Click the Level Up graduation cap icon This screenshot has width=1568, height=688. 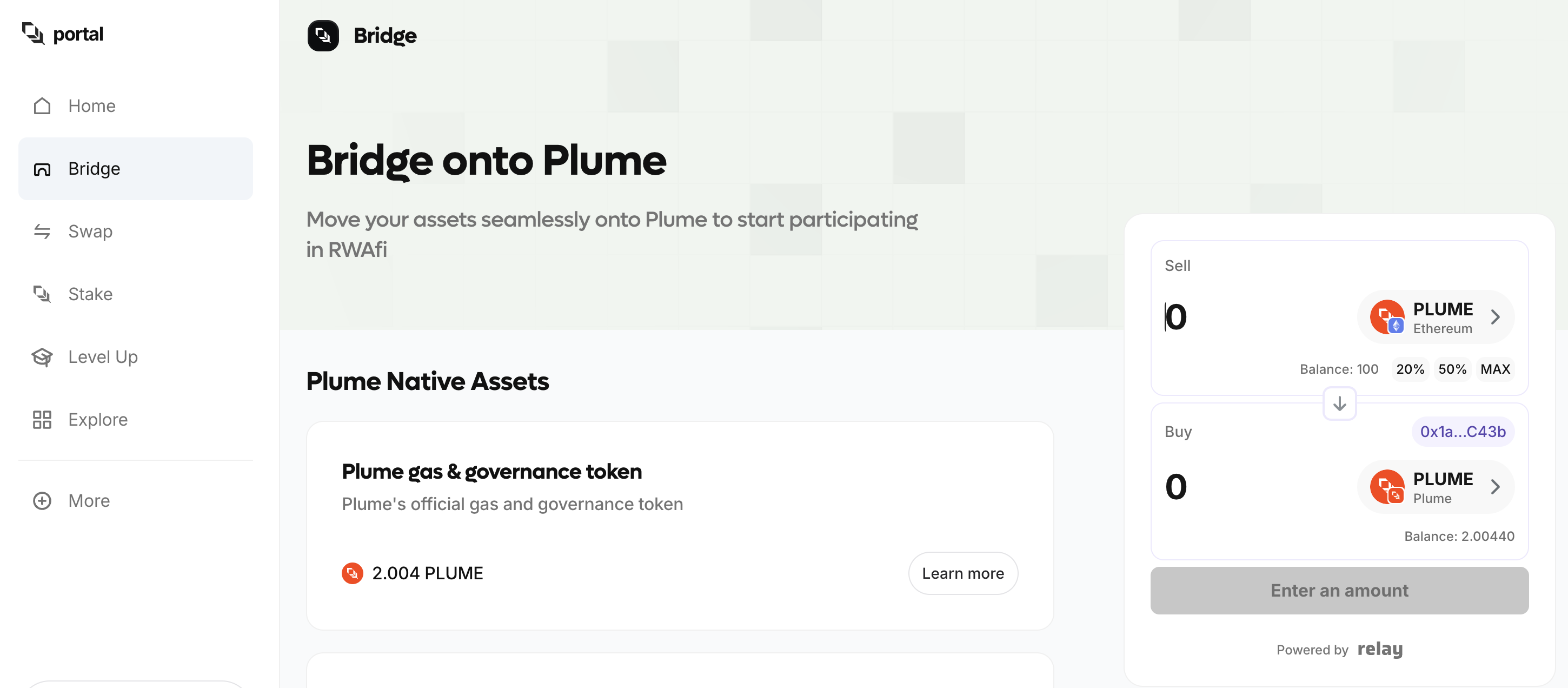click(x=42, y=357)
